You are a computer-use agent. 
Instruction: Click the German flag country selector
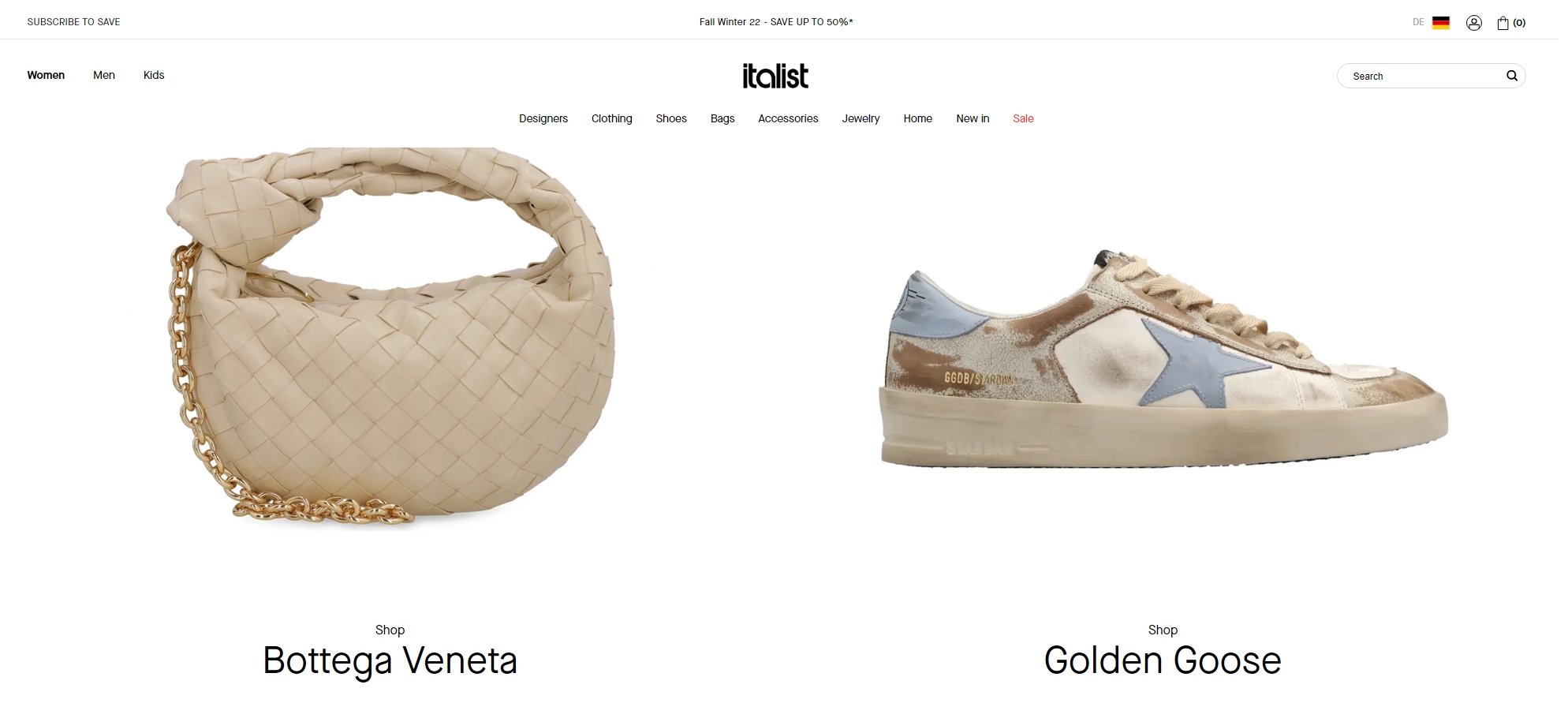coord(1441,23)
